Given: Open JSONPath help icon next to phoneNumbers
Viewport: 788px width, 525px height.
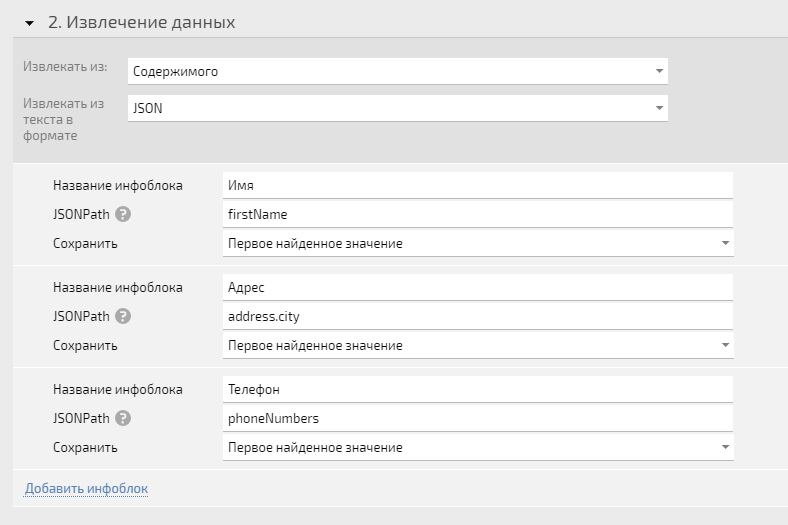Looking at the screenshot, I should (x=123, y=418).
